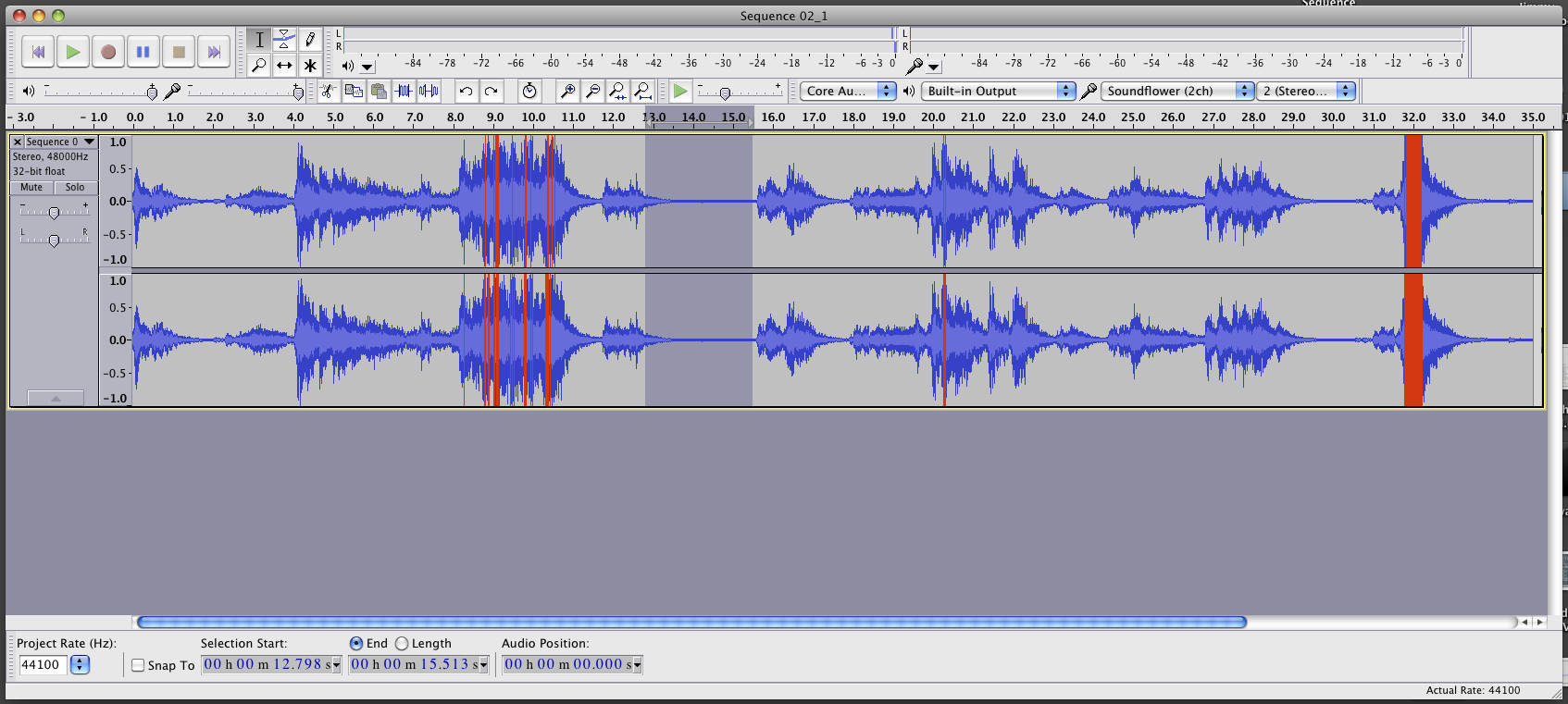
Task: Zoom out on the waveform
Action: [592, 91]
